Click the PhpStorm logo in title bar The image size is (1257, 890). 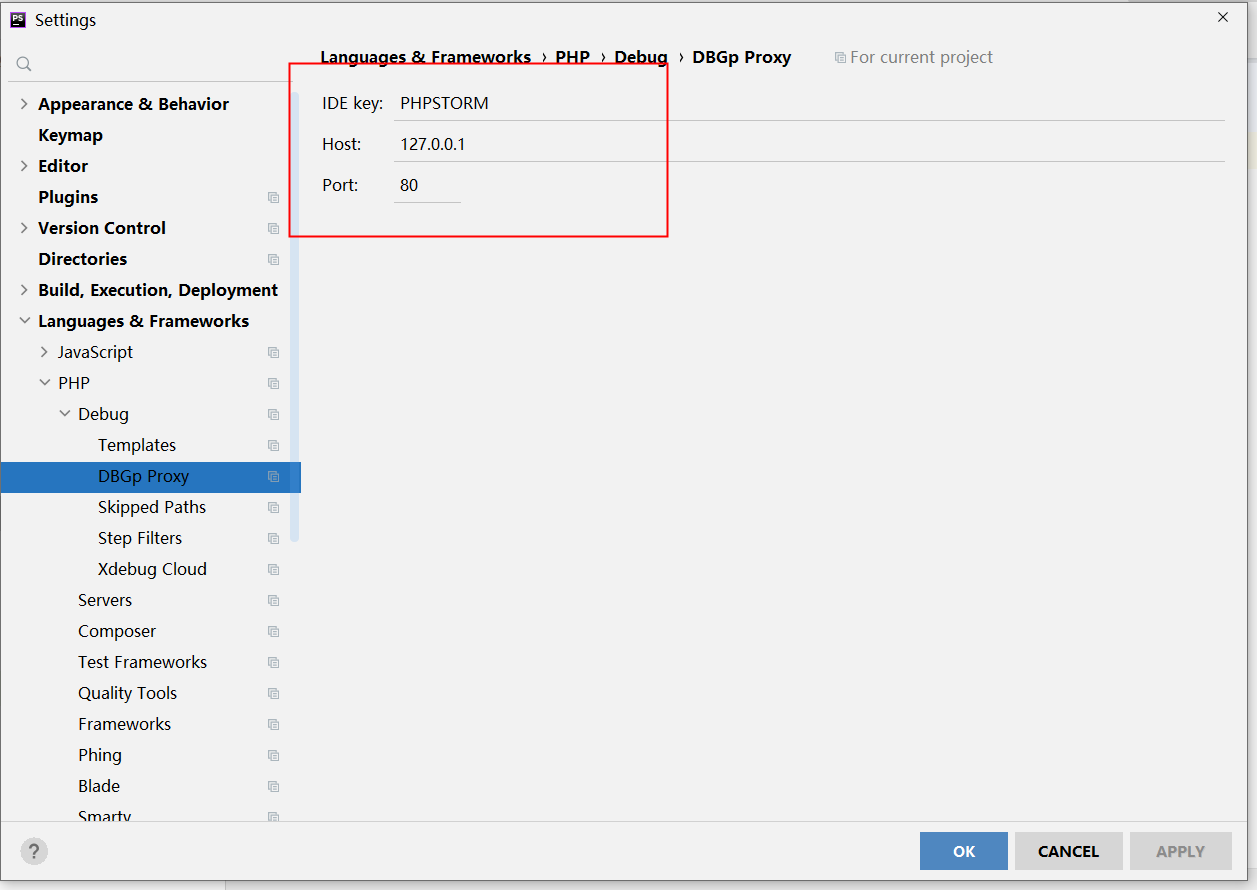click(18, 19)
